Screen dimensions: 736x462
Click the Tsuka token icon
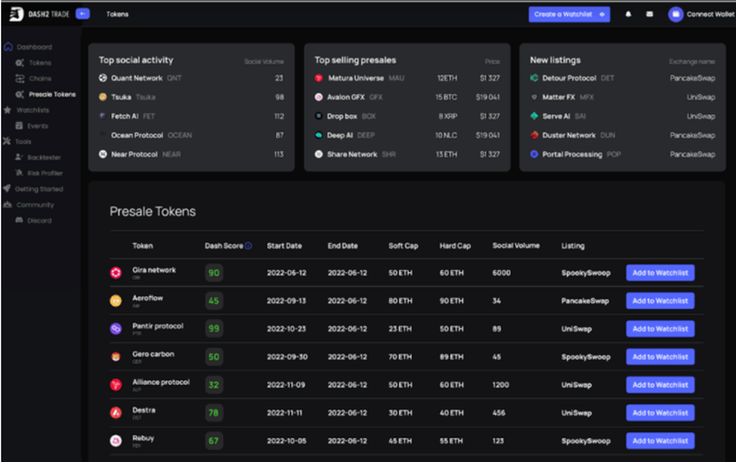click(x=103, y=97)
